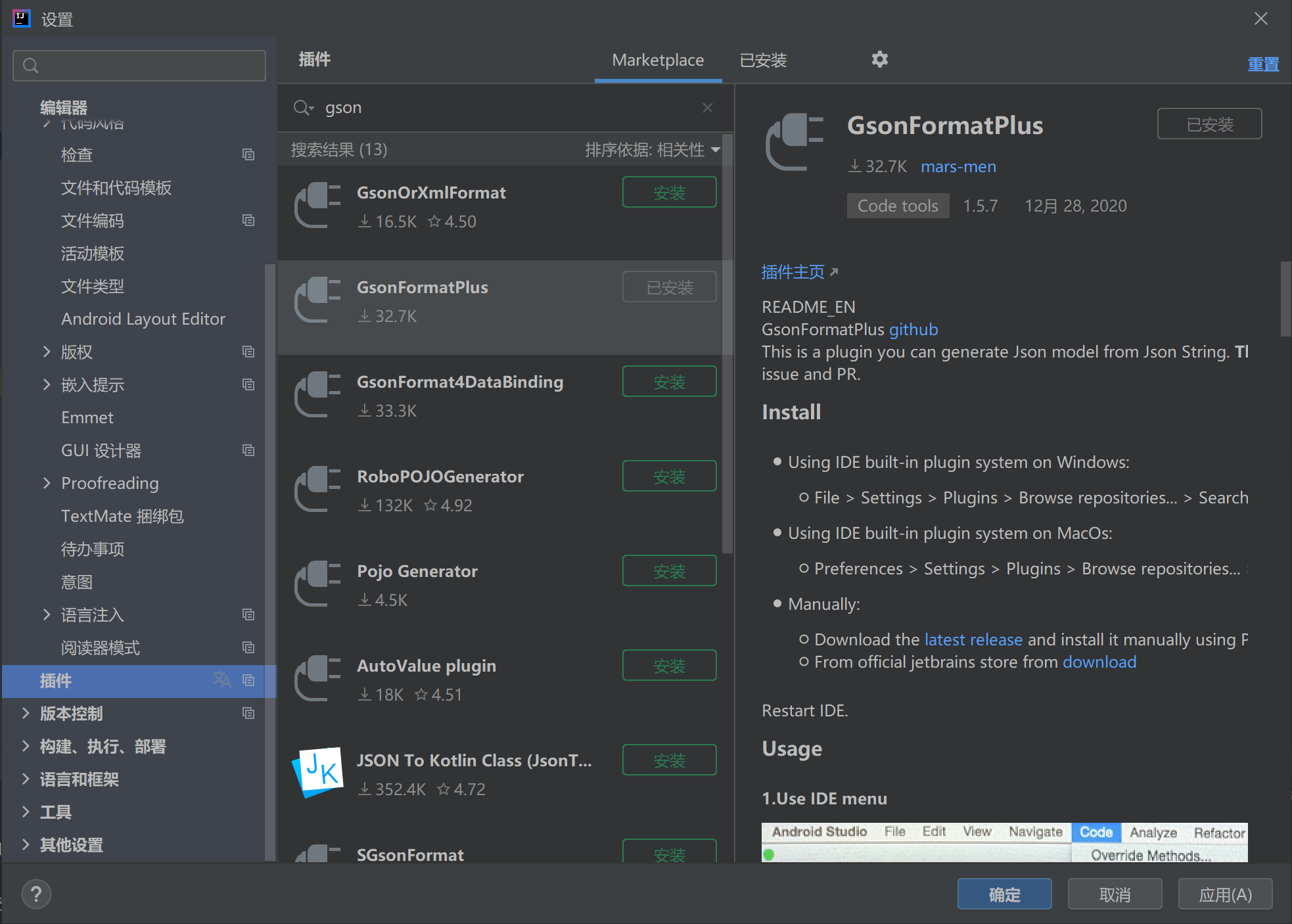Expand the Proofreading settings node

[x=46, y=483]
